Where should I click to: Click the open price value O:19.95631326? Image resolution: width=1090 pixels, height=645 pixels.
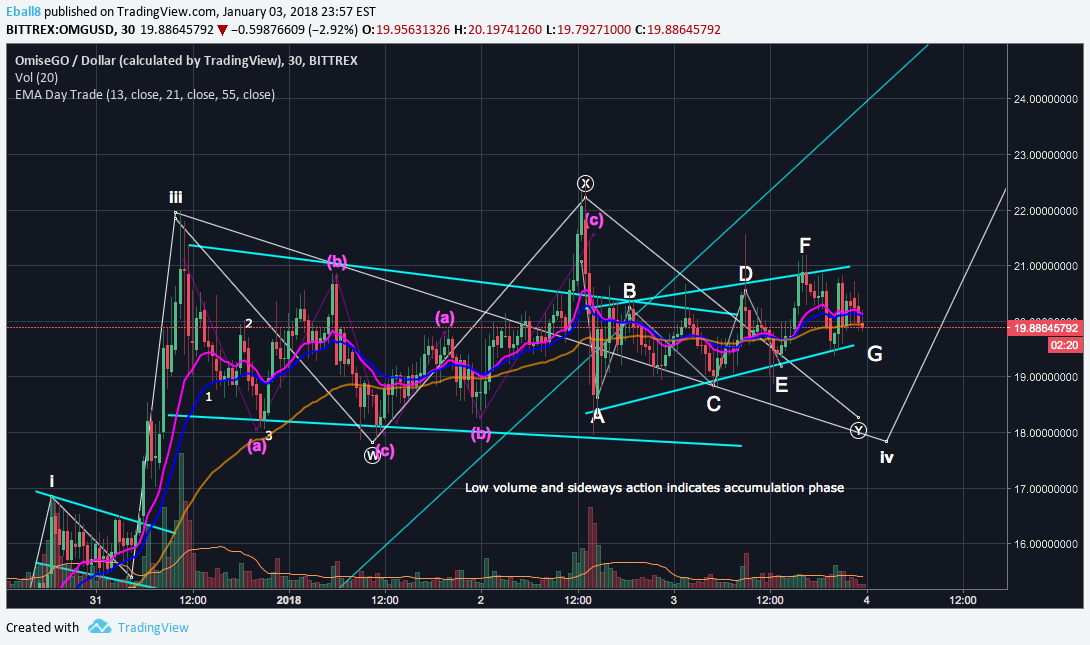pos(406,30)
